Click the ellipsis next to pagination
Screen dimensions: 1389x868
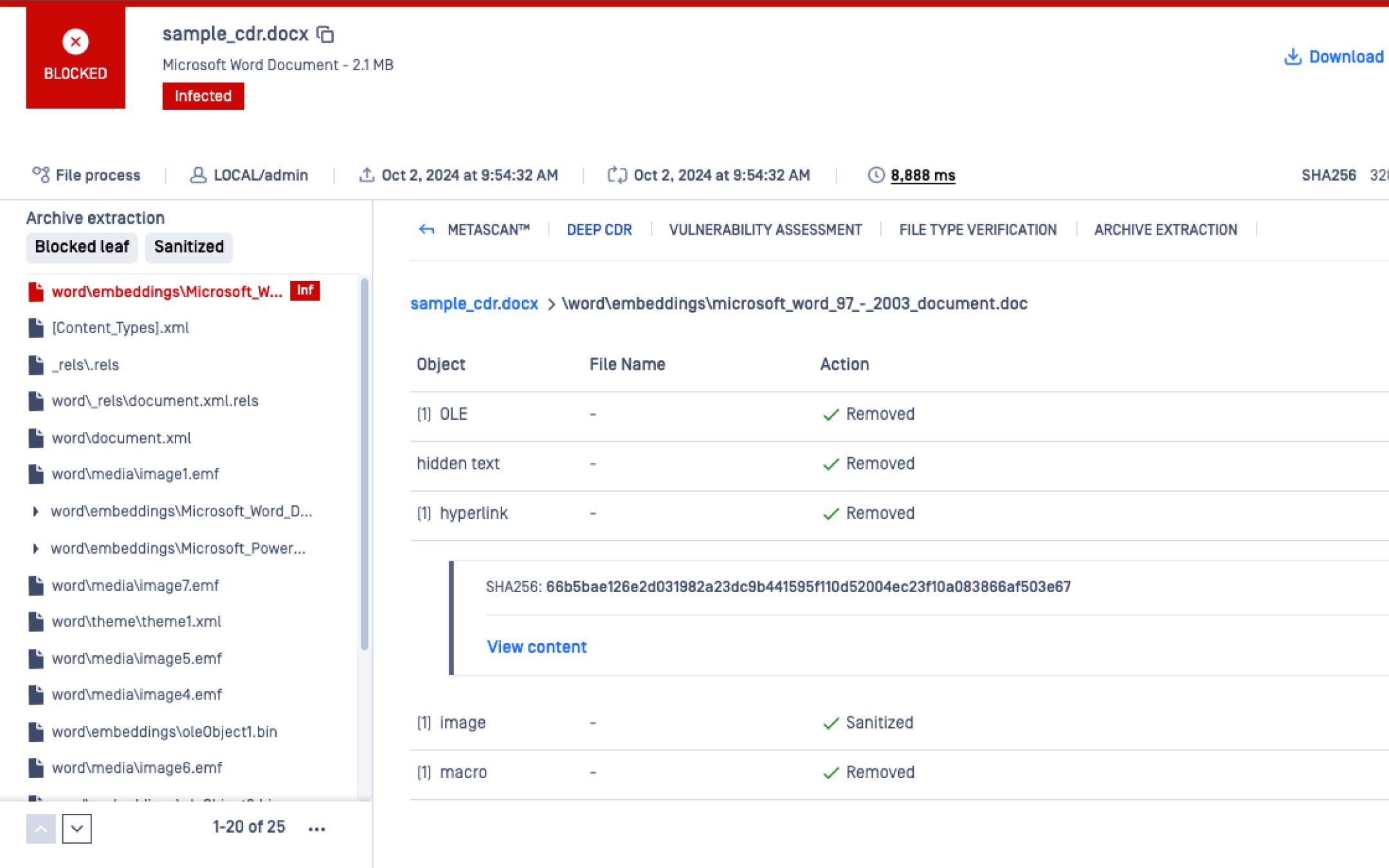click(x=316, y=829)
